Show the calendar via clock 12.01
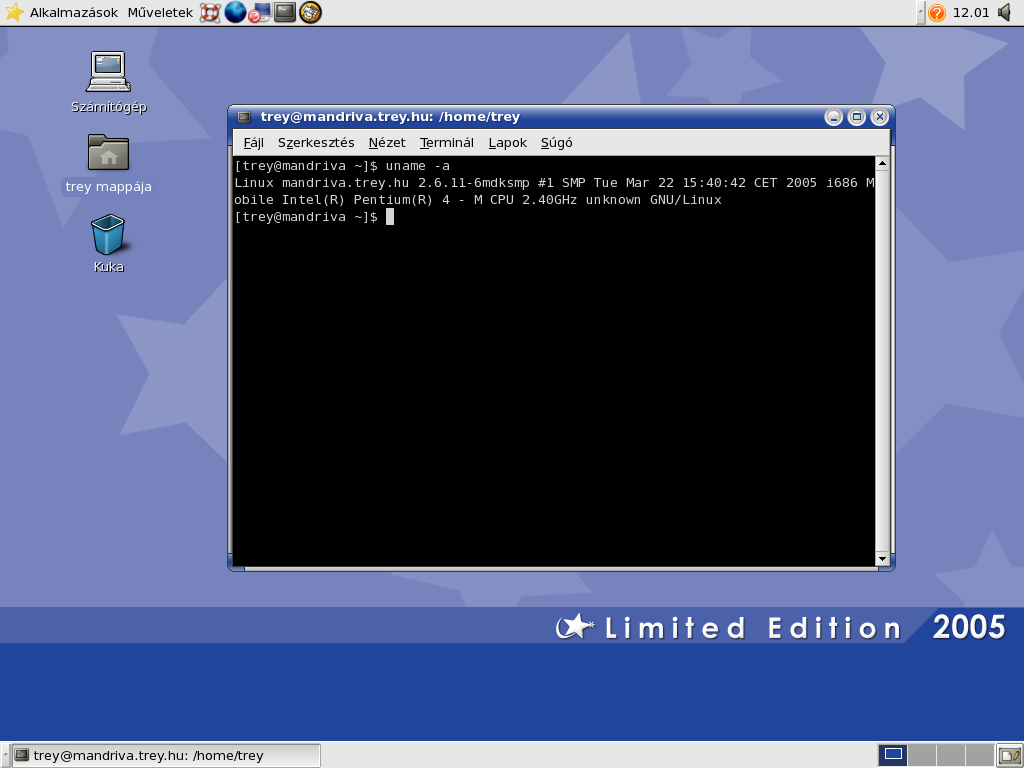1024x768 pixels. point(971,12)
